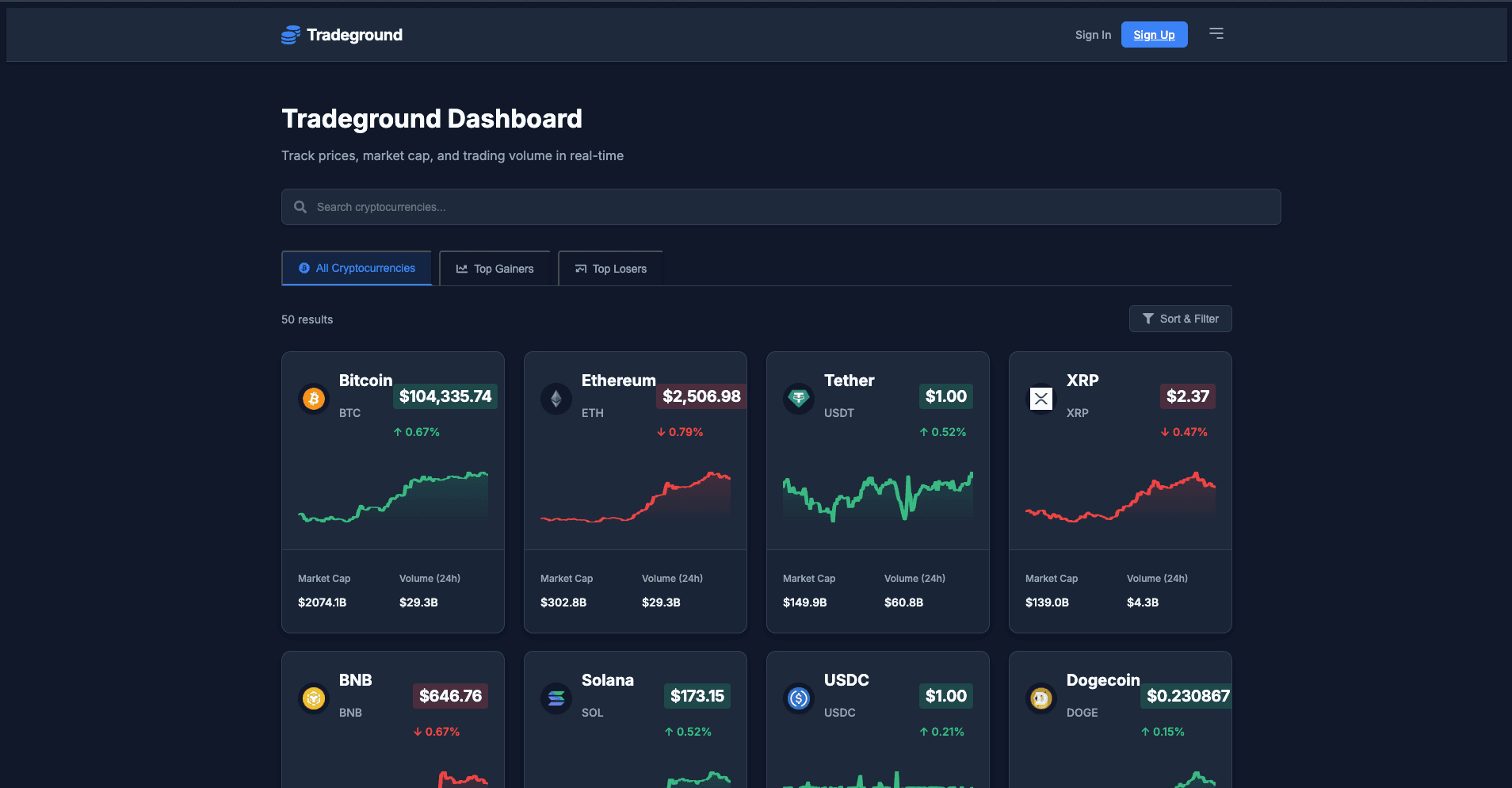Viewport: 1512px width, 788px height.
Task: Click the Tradeground Dashboard heading
Action: point(432,119)
